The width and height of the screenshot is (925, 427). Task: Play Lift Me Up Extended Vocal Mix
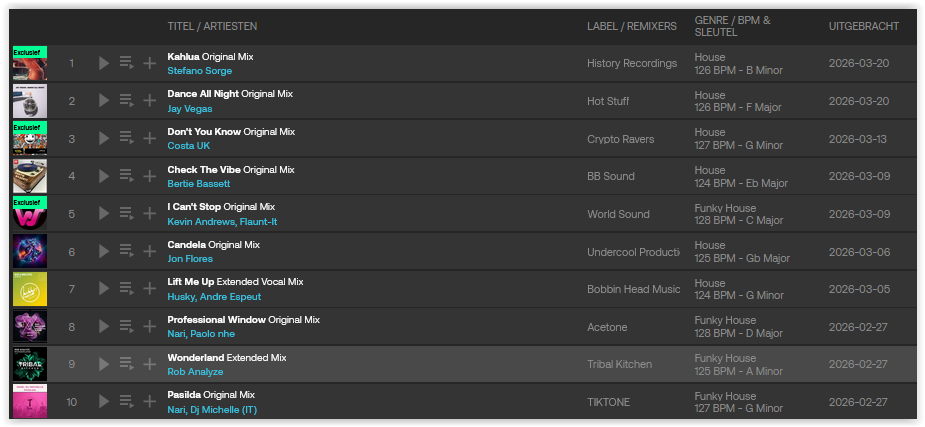(x=104, y=289)
